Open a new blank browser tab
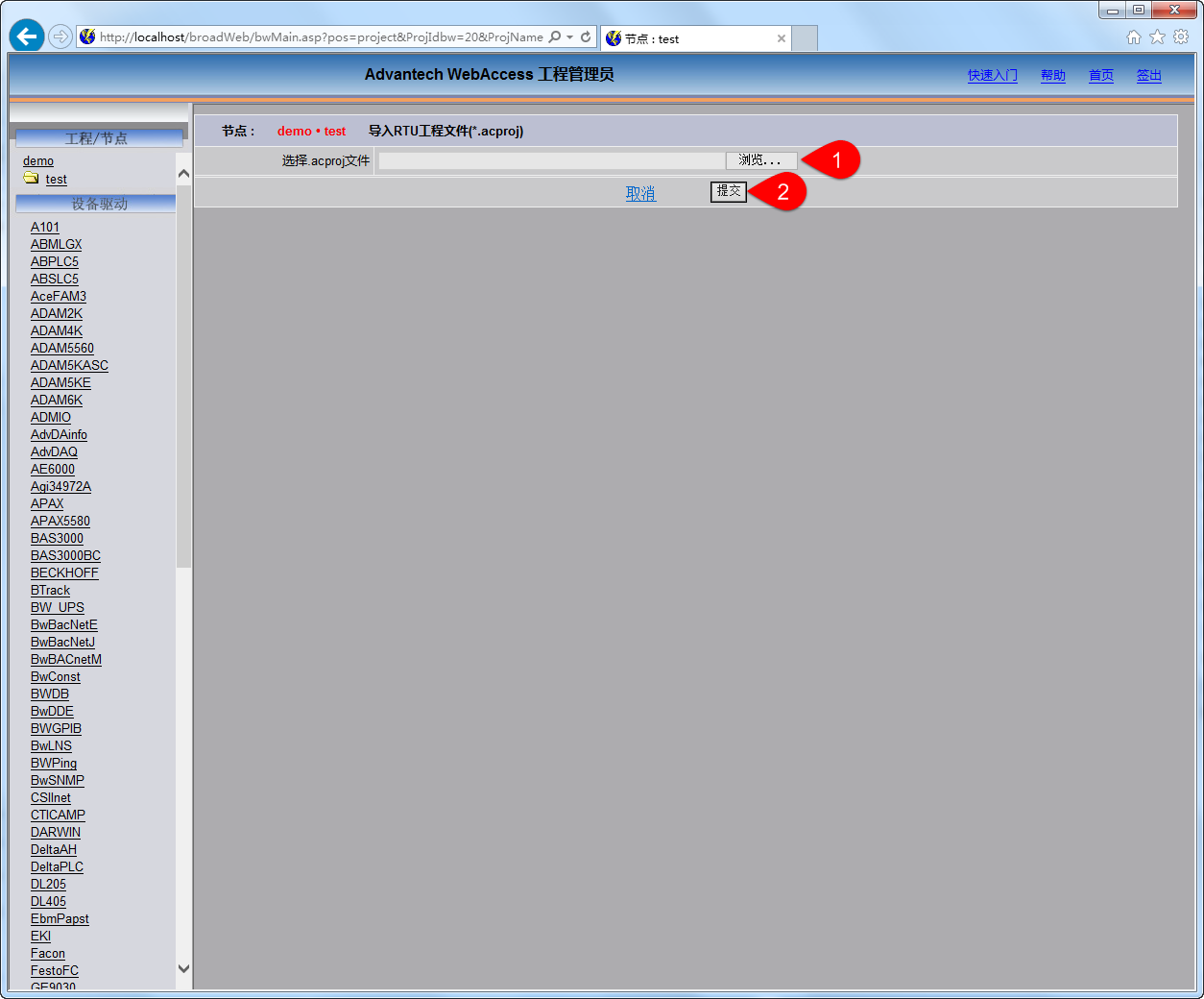 click(x=805, y=38)
